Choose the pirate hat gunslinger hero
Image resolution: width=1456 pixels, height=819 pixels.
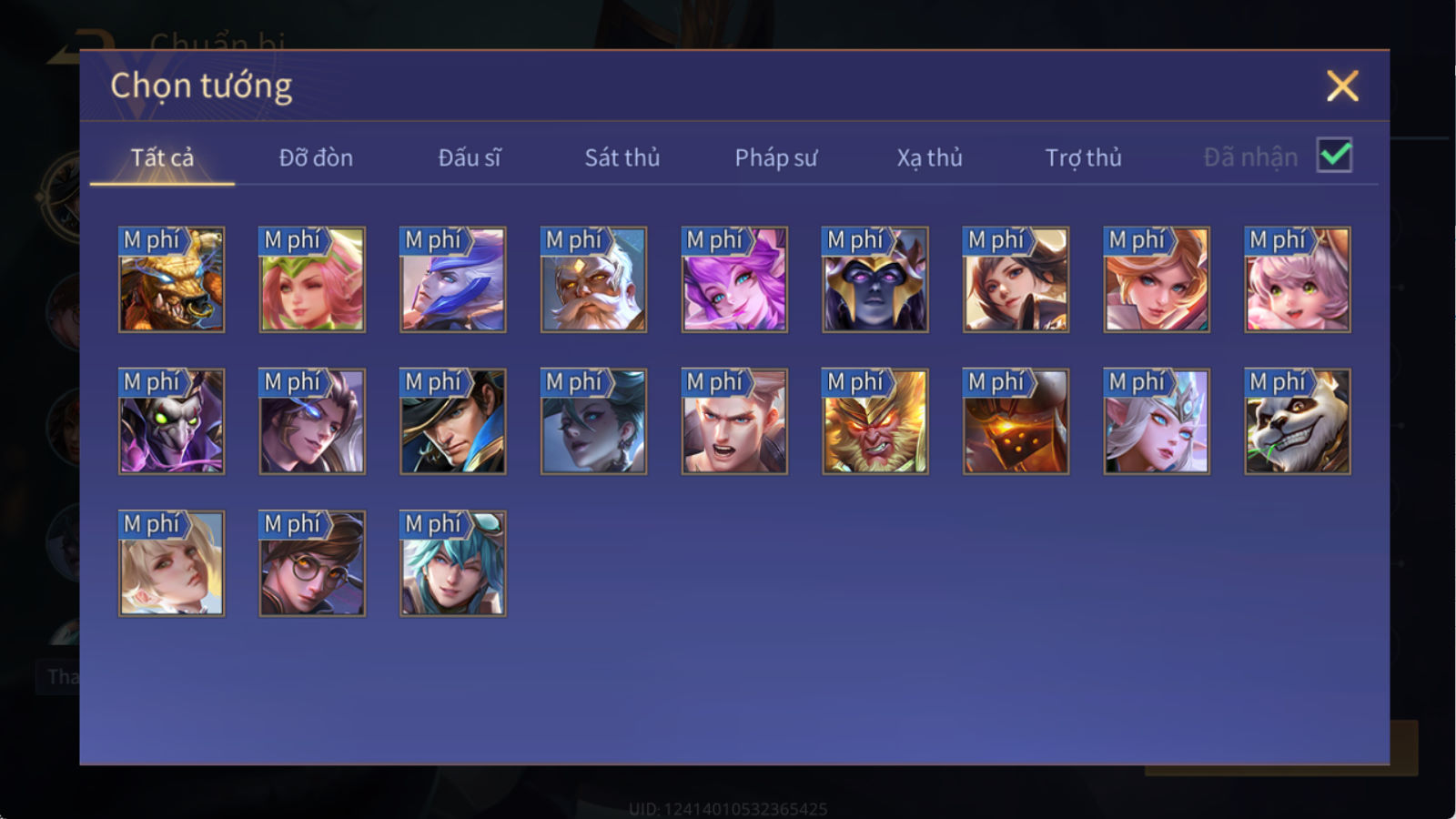[452, 421]
